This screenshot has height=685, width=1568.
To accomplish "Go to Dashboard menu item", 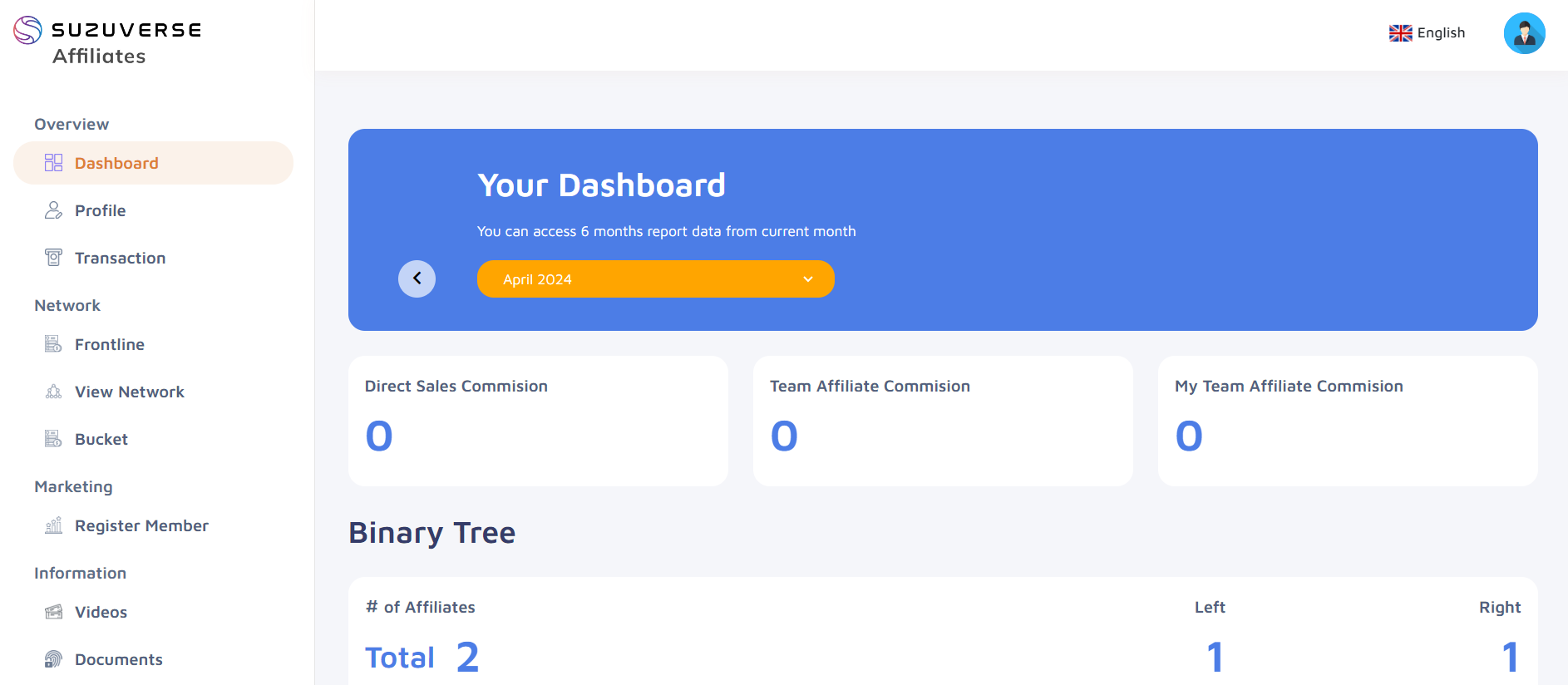I will tap(153, 163).
